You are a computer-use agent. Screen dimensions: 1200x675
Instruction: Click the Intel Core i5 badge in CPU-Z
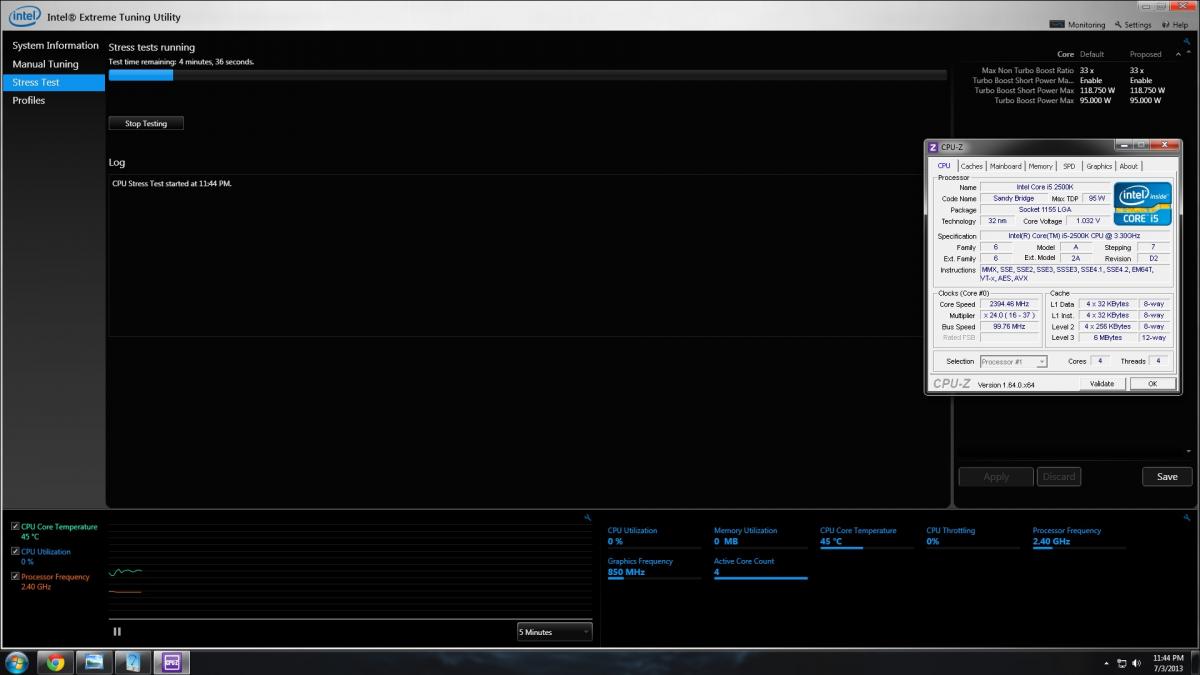coord(1142,204)
